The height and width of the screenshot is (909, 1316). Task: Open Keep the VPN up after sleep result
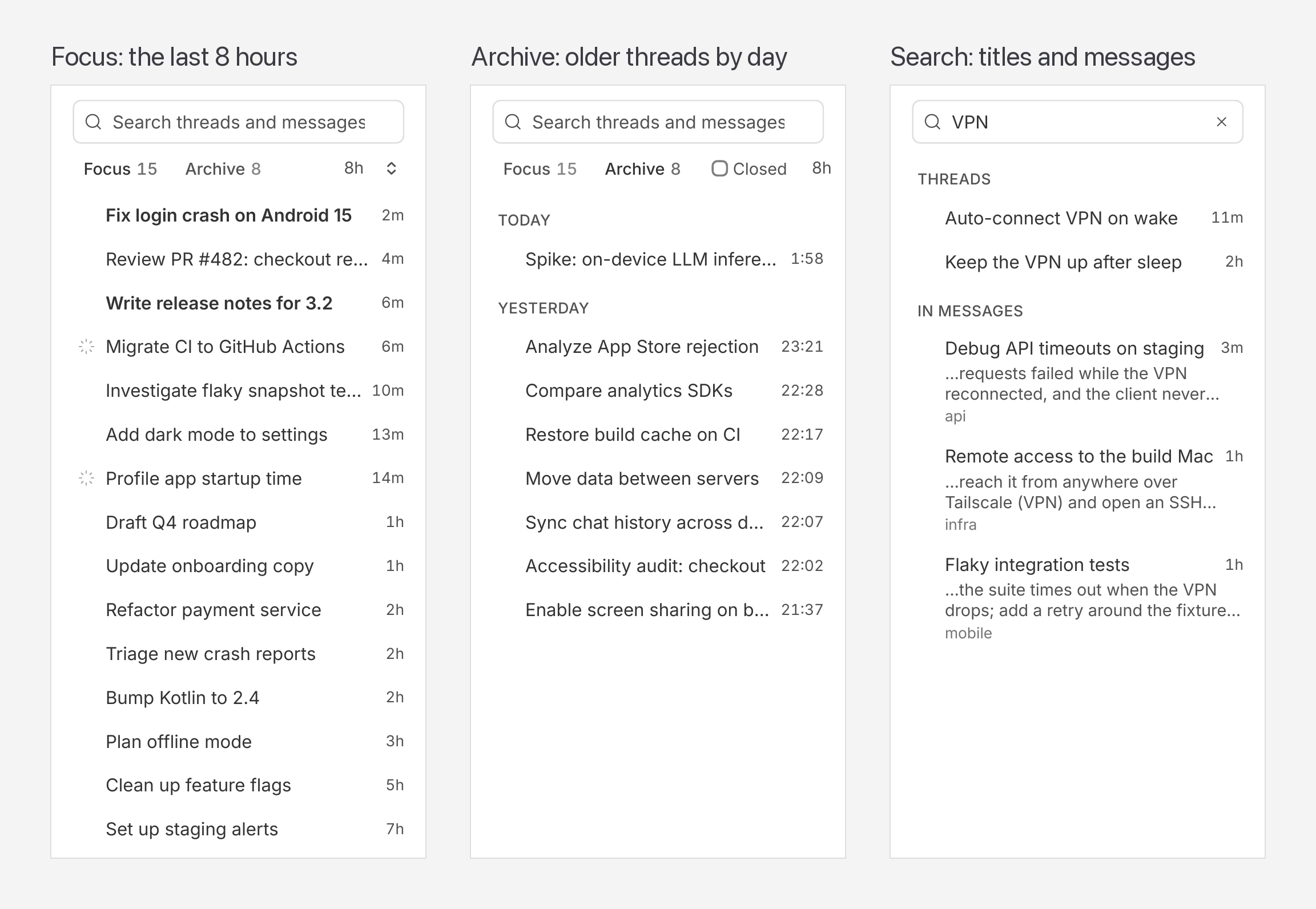1078,262
